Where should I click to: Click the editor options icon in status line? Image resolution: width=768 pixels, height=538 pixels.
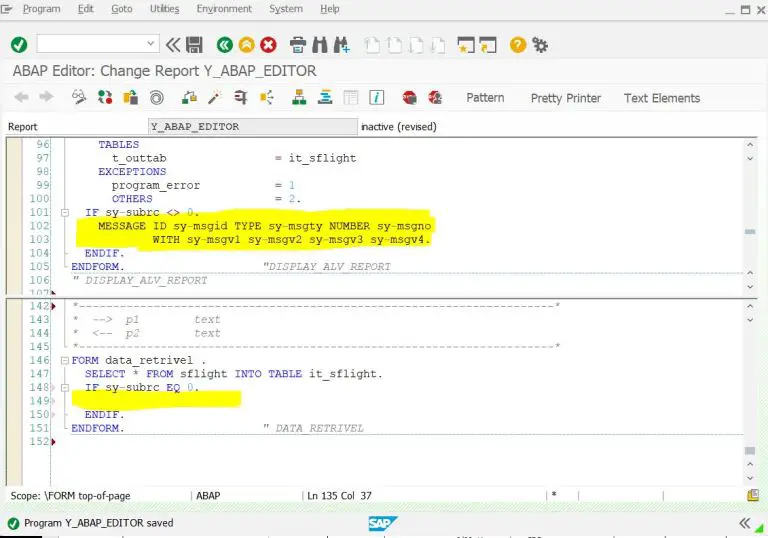point(753,495)
